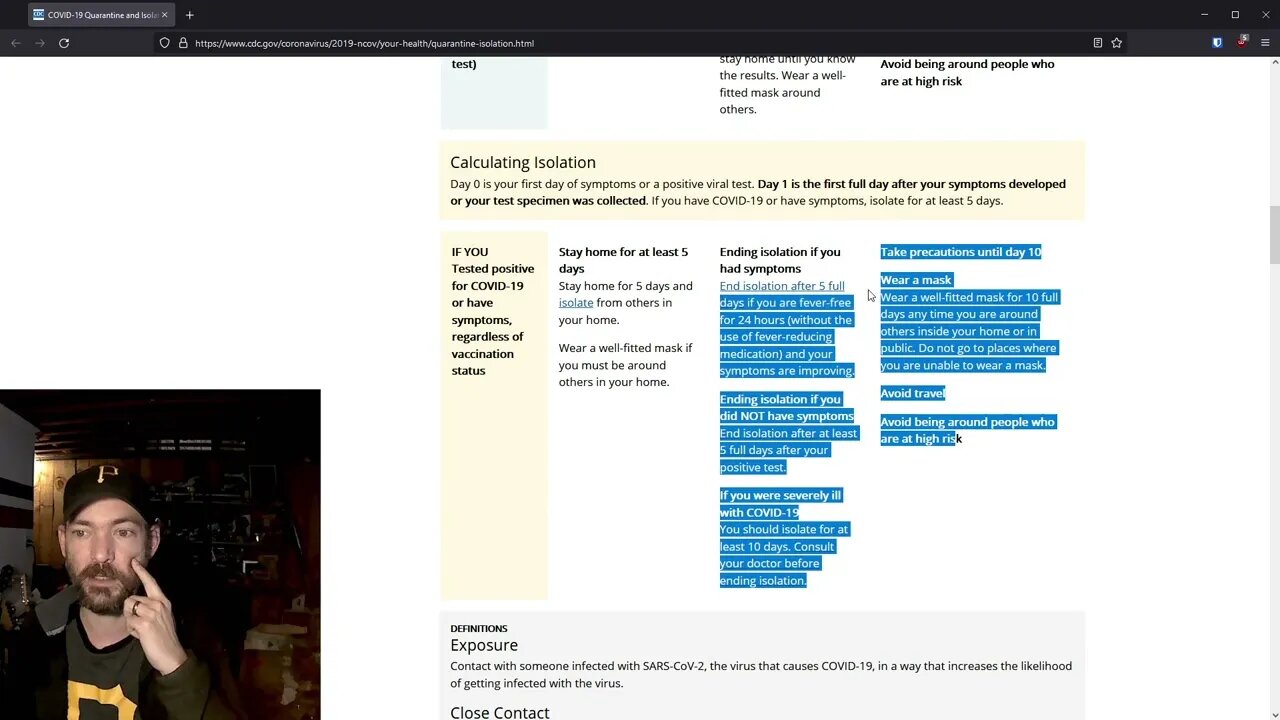Click the 'Wear a mask' subheading
1280x720 pixels.
pyautogui.click(x=916, y=280)
